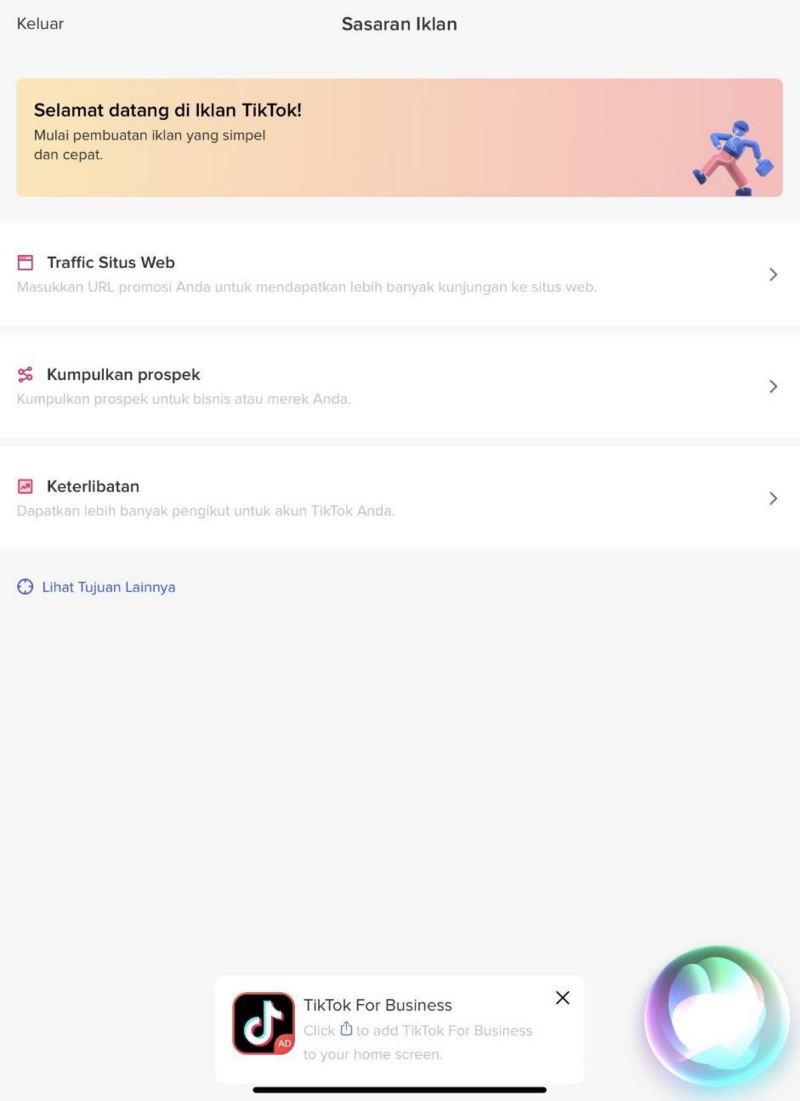The image size is (800, 1101).
Task: Tap the Traffic Situs Web window icon
Action: 25,263
